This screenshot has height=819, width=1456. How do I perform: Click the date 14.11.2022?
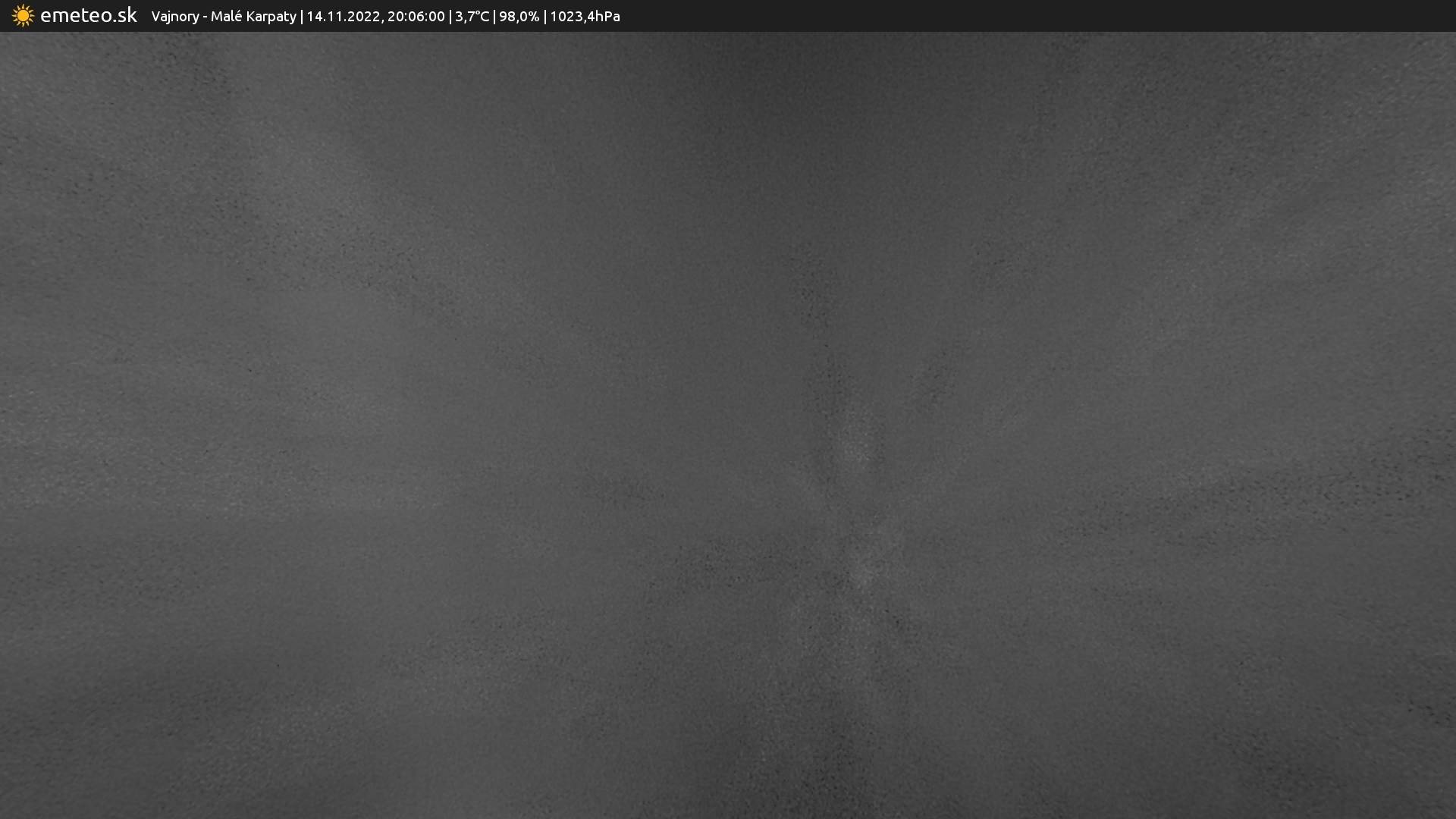pos(343,17)
